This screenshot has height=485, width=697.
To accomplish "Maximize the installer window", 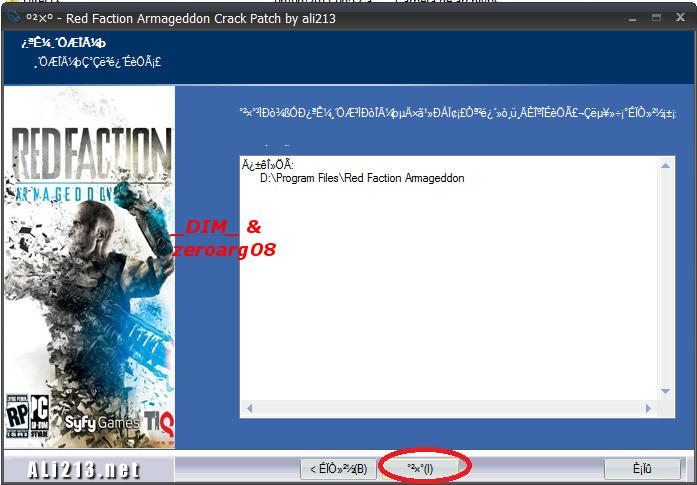I will 657,18.
